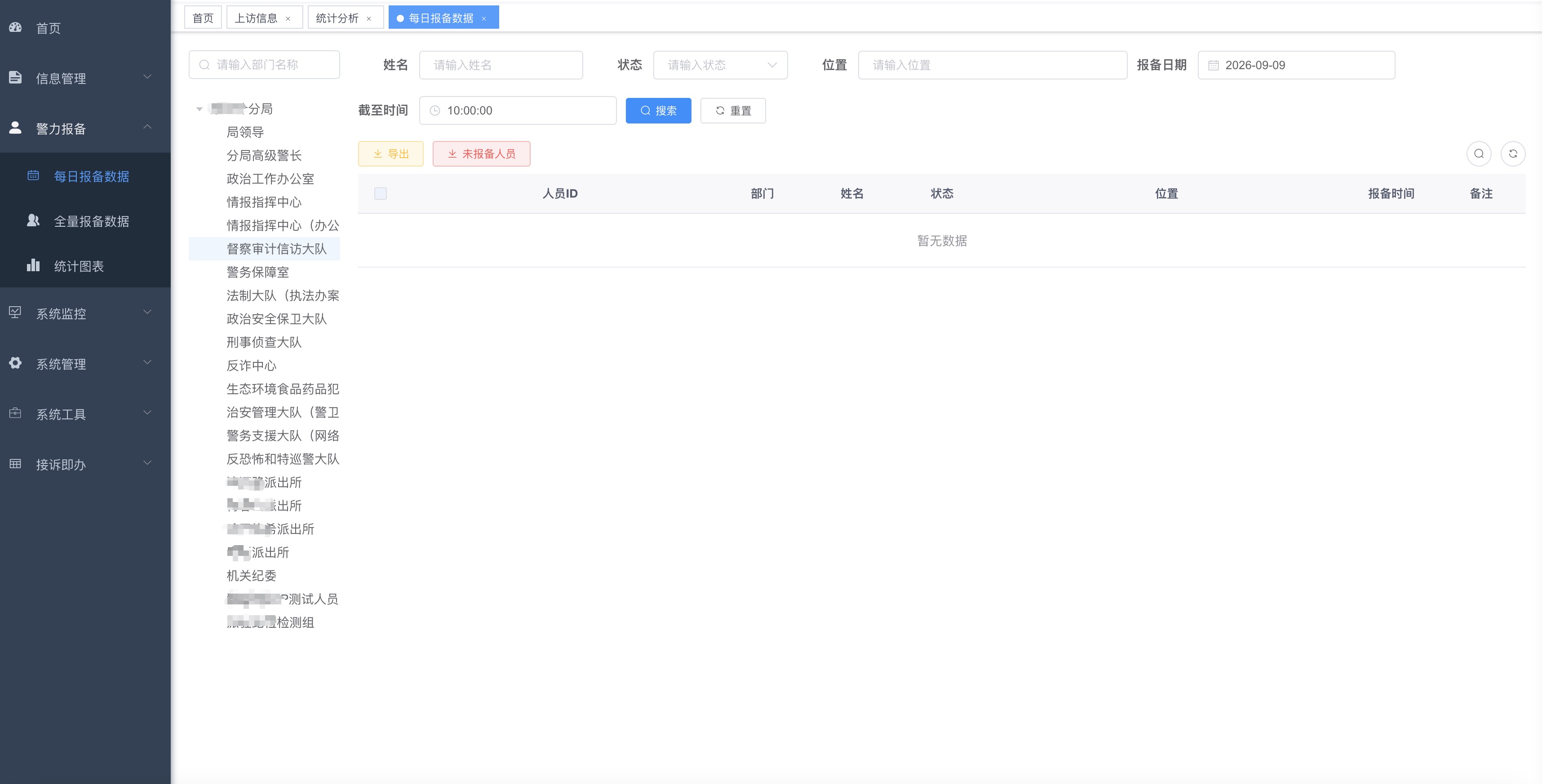The height and width of the screenshot is (784, 1542).
Task: Click the clock icon in 截至时间 field
Action: [435, 110]
